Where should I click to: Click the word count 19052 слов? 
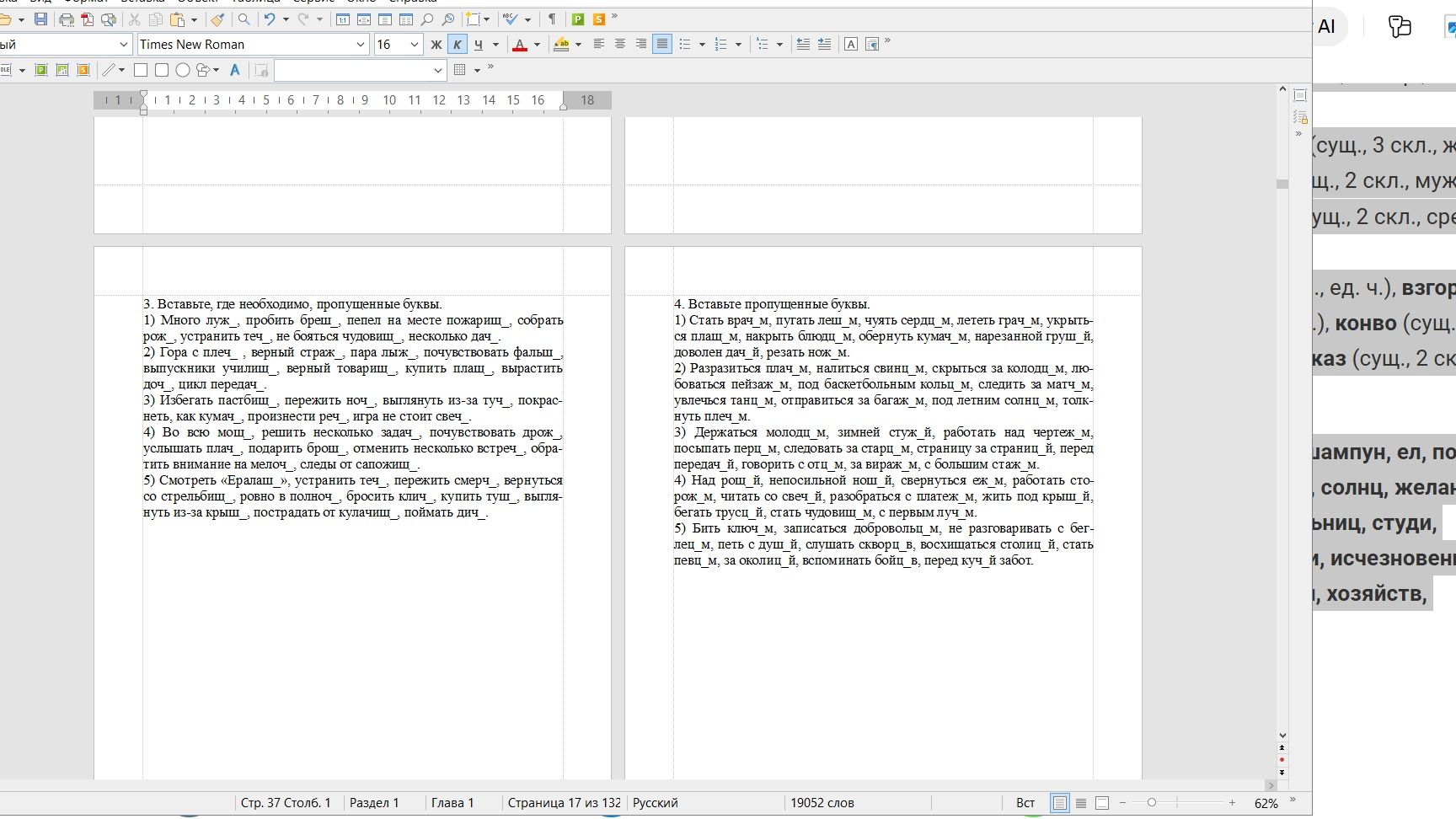point(822,803)
